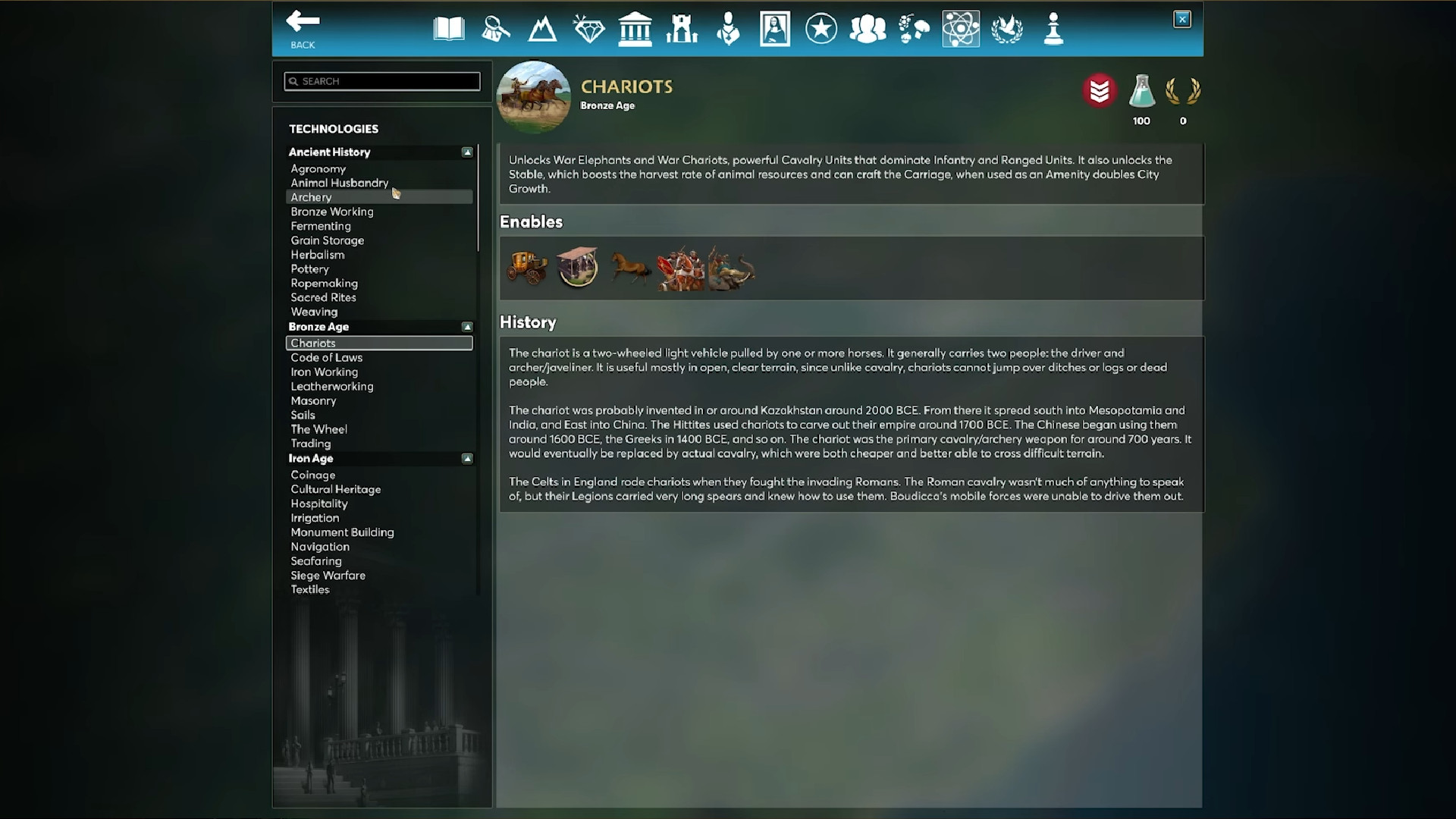Click the Carriage thumbnail in Enables section

coord(526,266)
